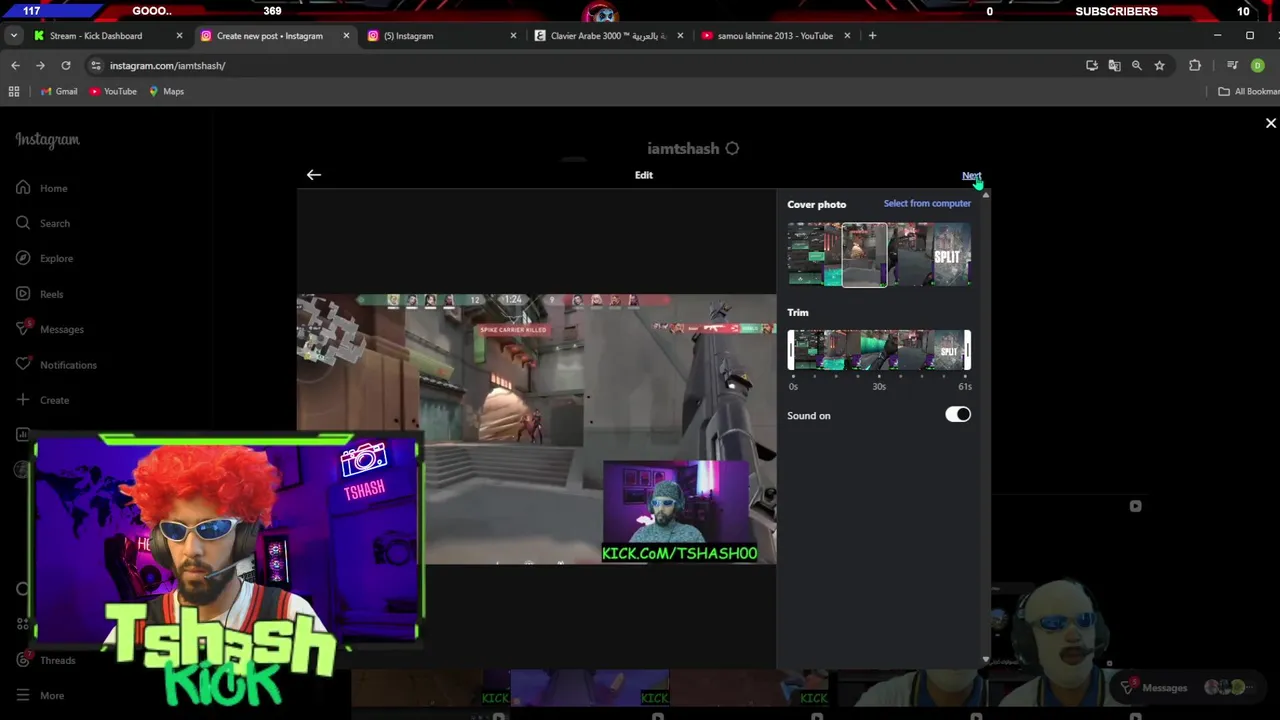Close the Instagram create post overlay
Viewport: 1280px width, 720px height.
pos(1270,123)
